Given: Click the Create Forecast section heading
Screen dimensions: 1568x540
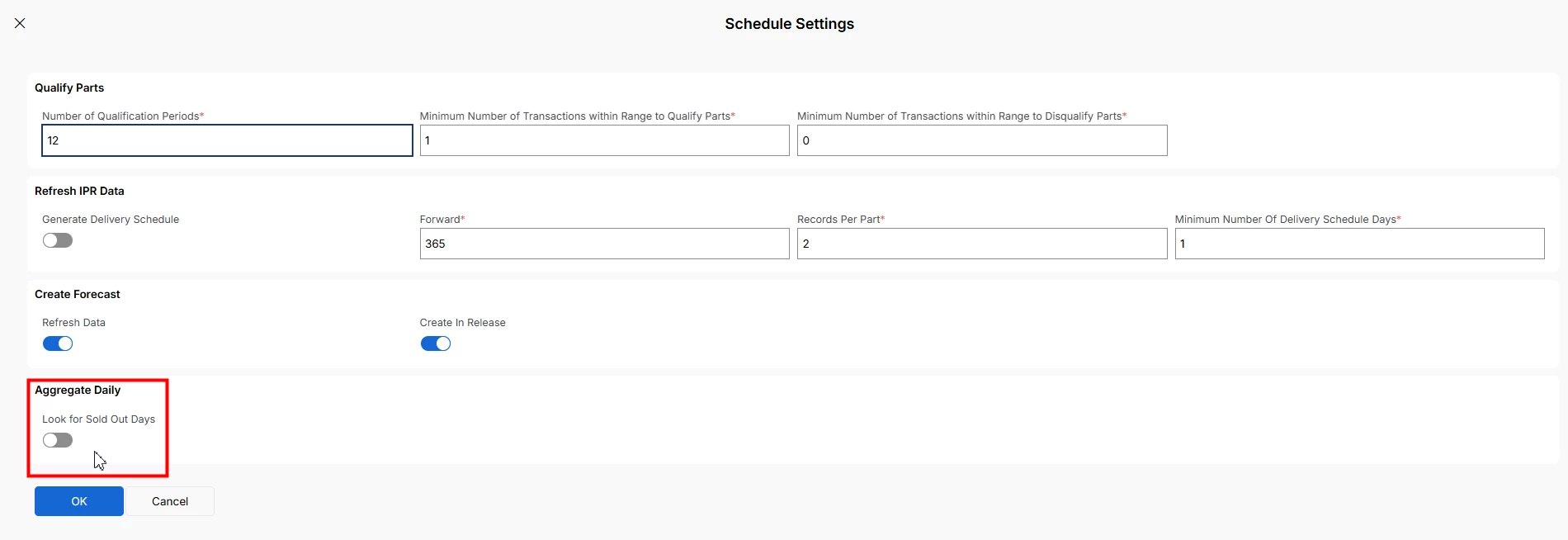Looking at the screenshot, I should click(x=78, y=294).
